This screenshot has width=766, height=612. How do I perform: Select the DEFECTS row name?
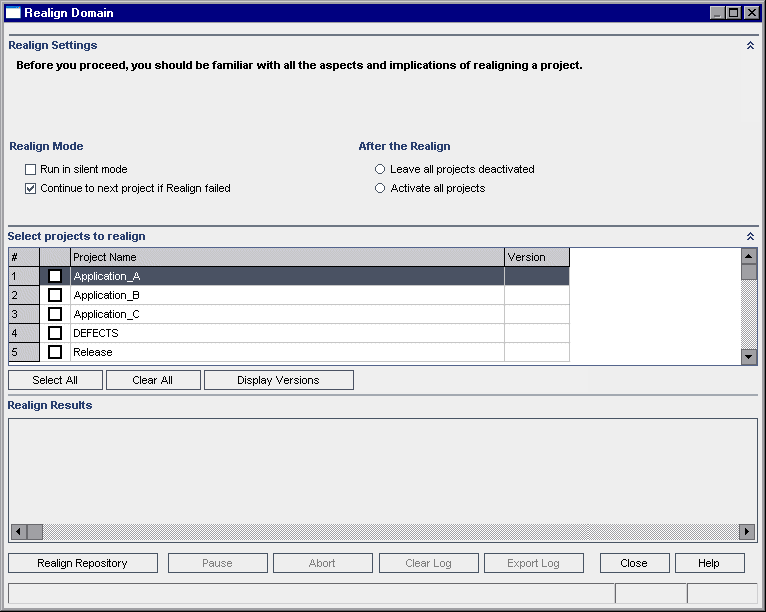pos(96,333)
